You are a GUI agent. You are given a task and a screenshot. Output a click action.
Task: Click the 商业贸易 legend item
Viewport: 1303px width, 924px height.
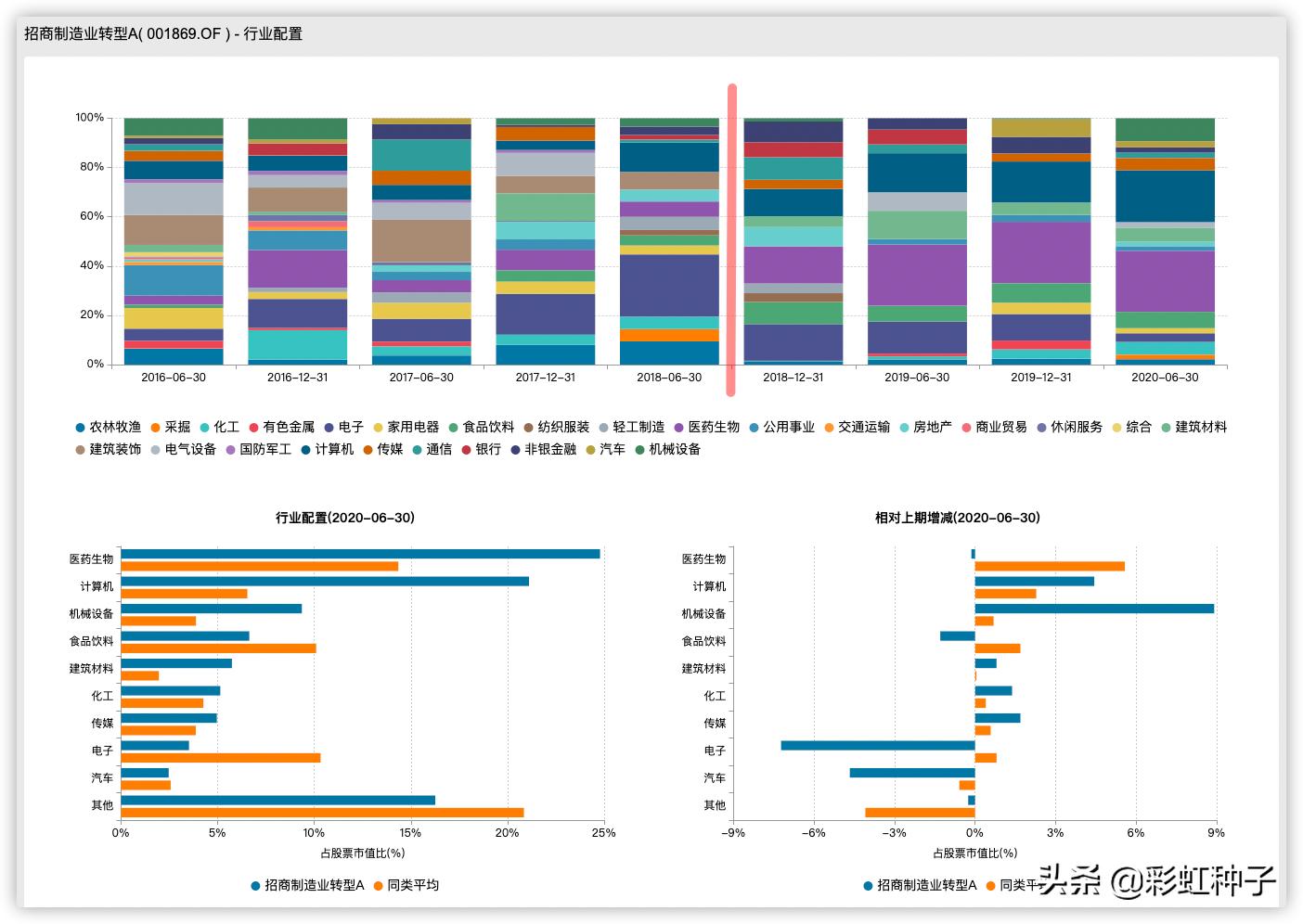coord(994,427)
